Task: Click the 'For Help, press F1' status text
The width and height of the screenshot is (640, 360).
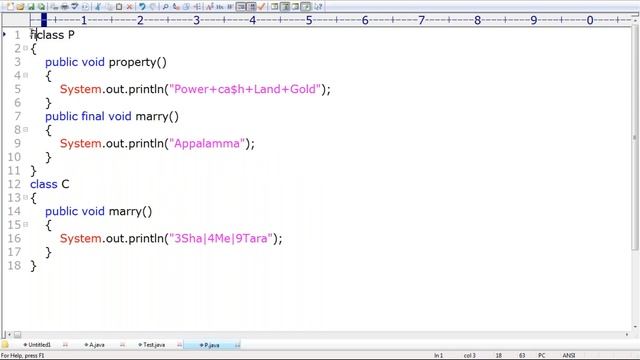Action: [x=22, y=356]
